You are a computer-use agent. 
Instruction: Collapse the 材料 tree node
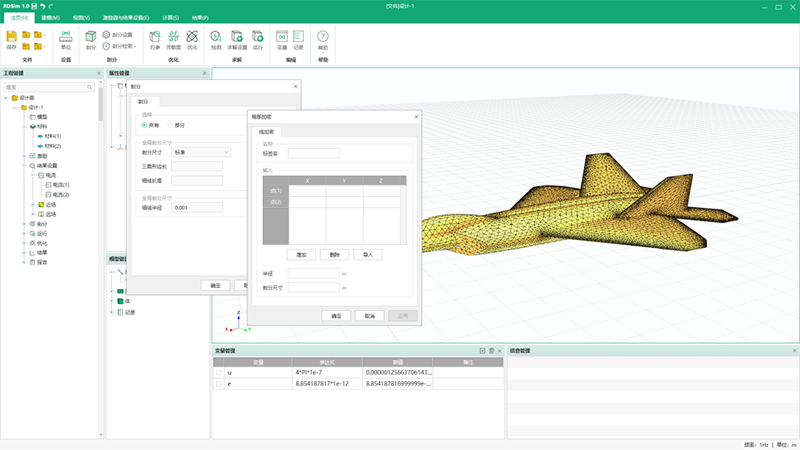(x=25, y=127)
